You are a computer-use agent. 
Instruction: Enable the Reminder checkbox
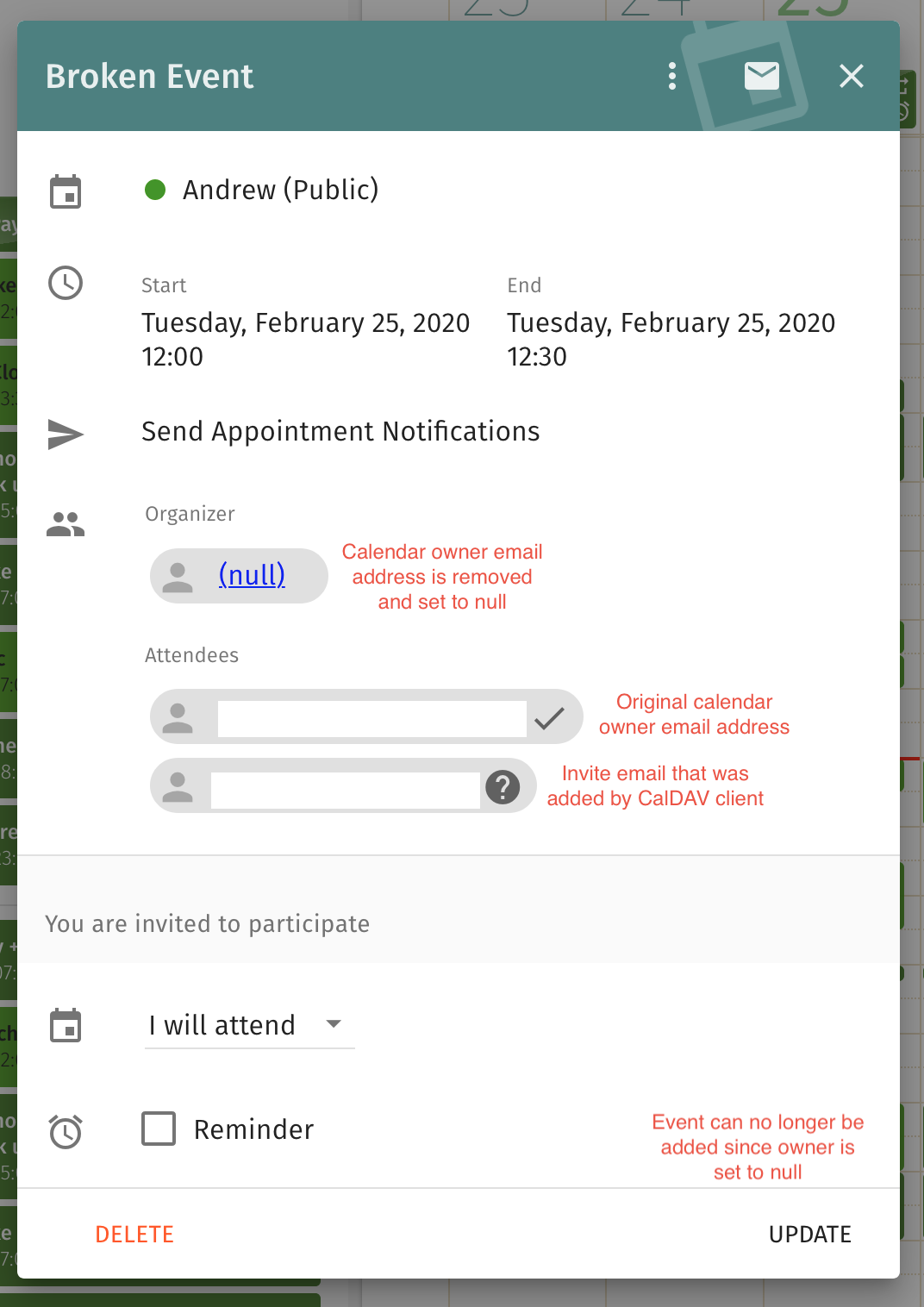pos(159,1129)
